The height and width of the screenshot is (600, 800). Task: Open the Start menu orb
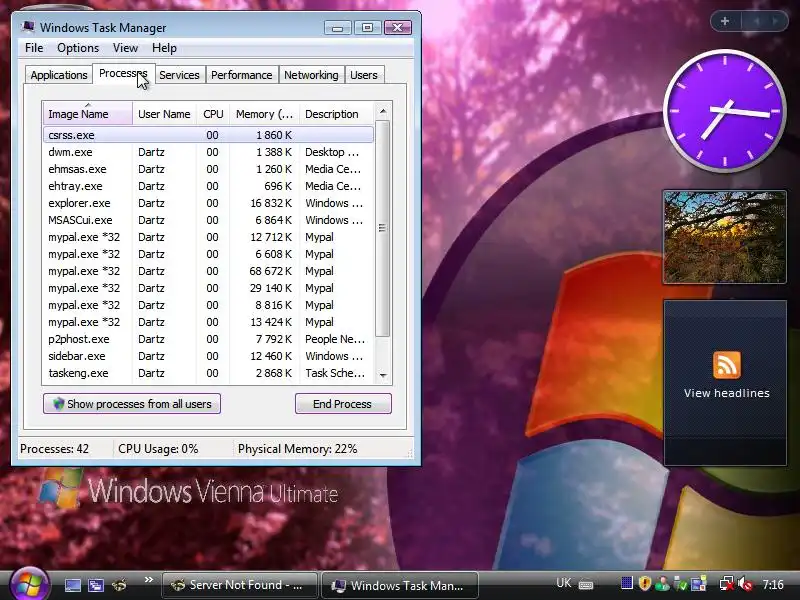point(30,584)
